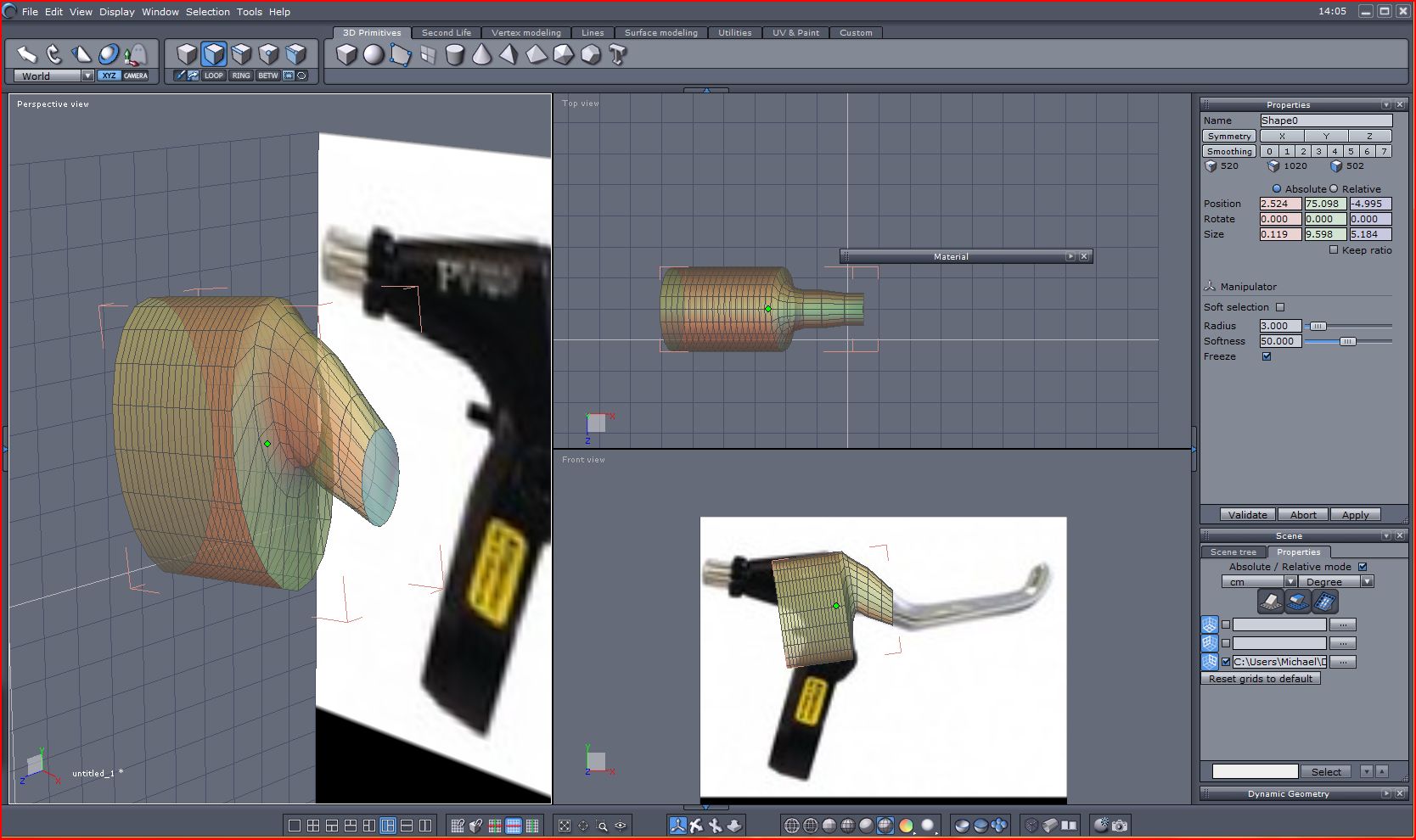1416x840 pixels.
Task: Toggle the CAMERA manipulator orientation button
Action: [x=136, y=76]
